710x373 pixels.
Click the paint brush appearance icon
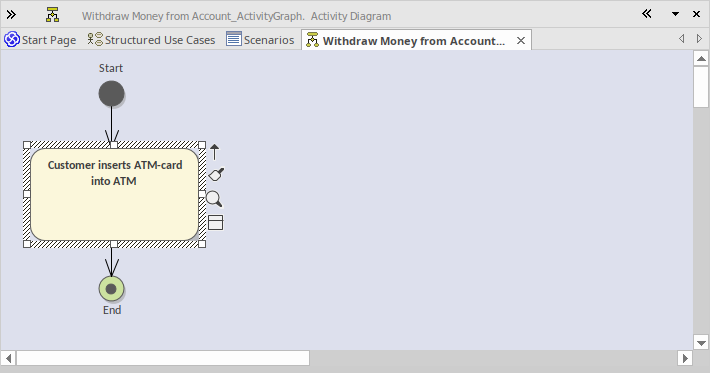click(216, 174)
